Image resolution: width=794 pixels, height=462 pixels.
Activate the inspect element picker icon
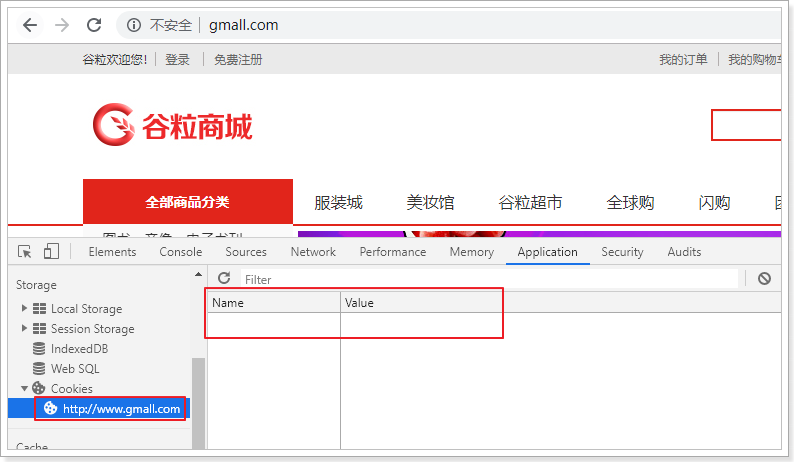(x=25, y=252)
